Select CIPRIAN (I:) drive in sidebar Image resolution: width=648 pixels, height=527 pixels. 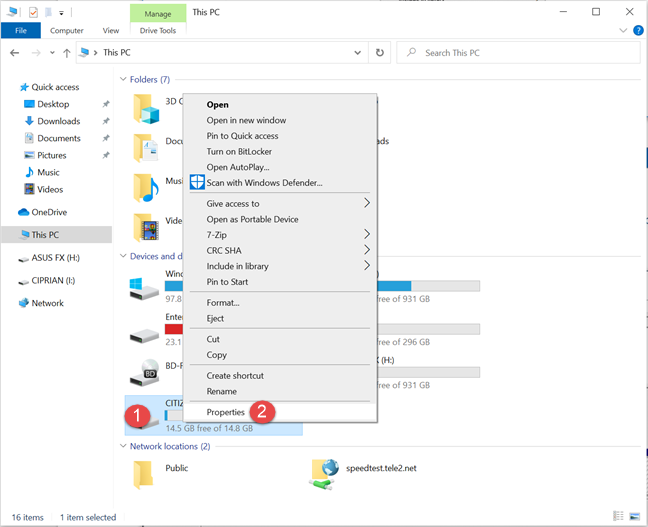[53, 281]
